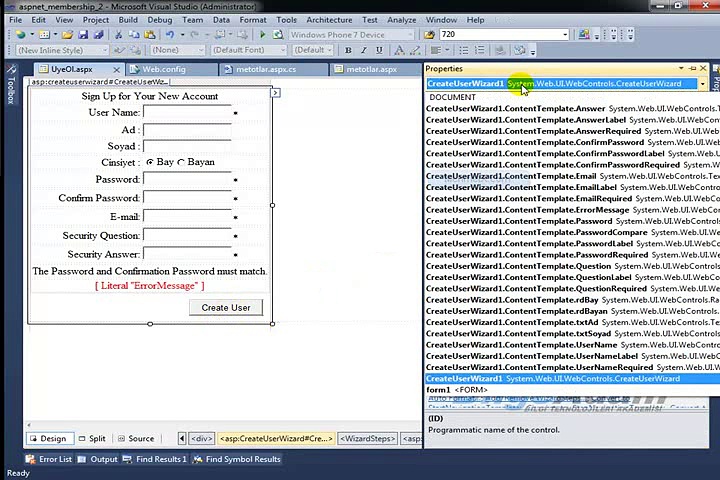
Task: Toggle Bold formatting
Action: 348,50
